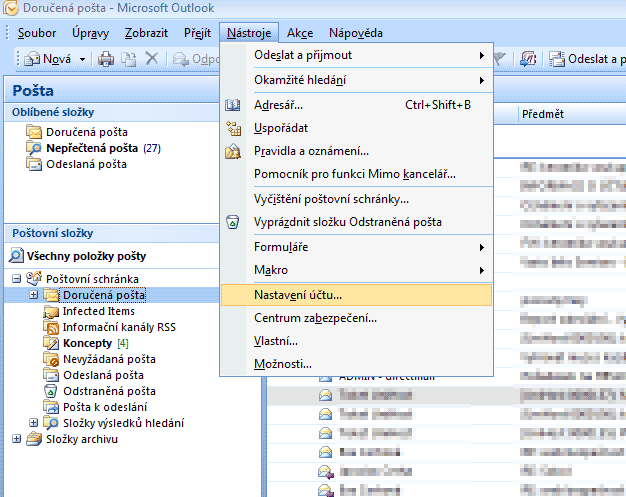626x497 pixels.
Task: Click the Move to folder toolbar icon
Action: [x=129, y=59]
